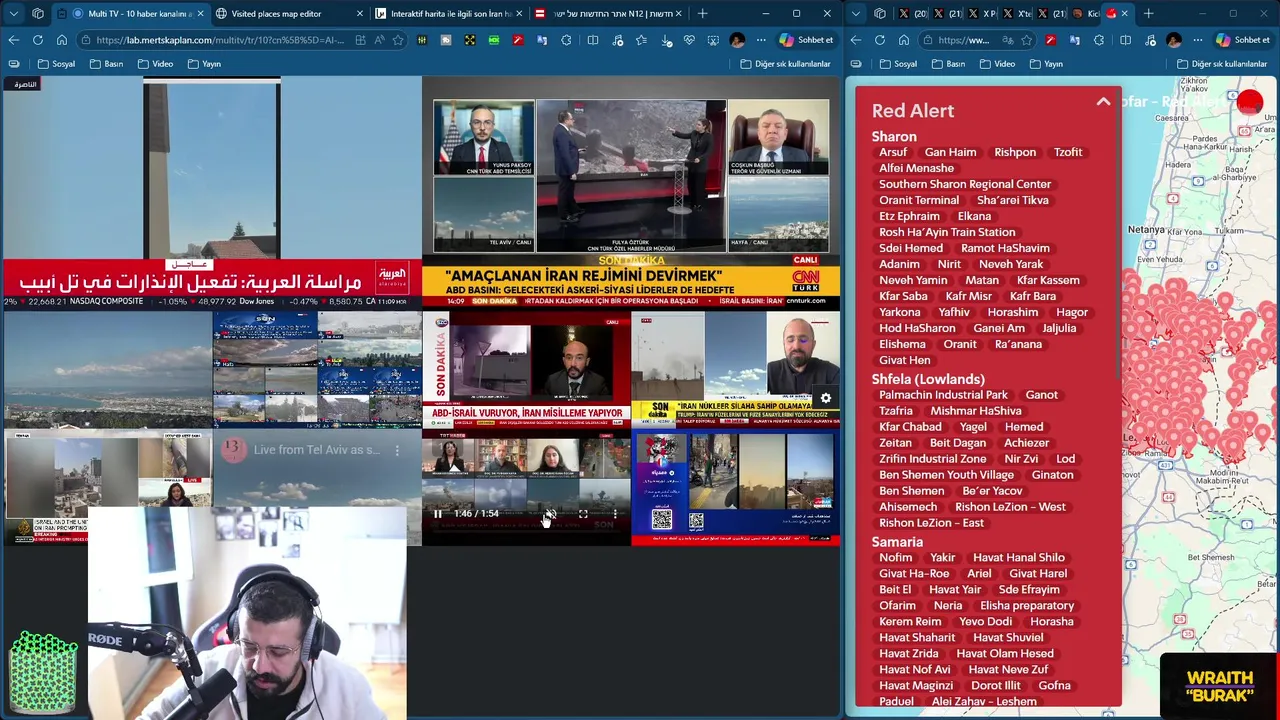This screenshot has height=720, width=1280.
Task: Open Sohbet et Copilot in right browser
Action: (1243, 40)
